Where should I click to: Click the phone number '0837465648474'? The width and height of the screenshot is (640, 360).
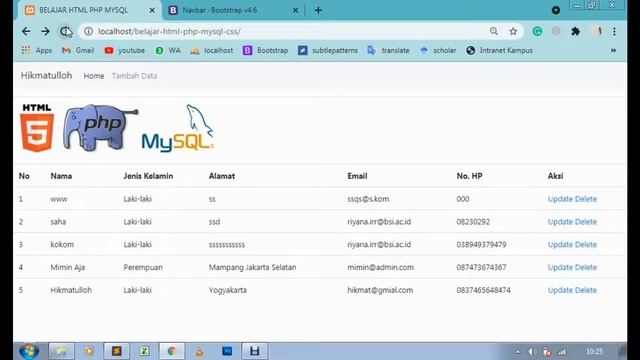[483, 290]
